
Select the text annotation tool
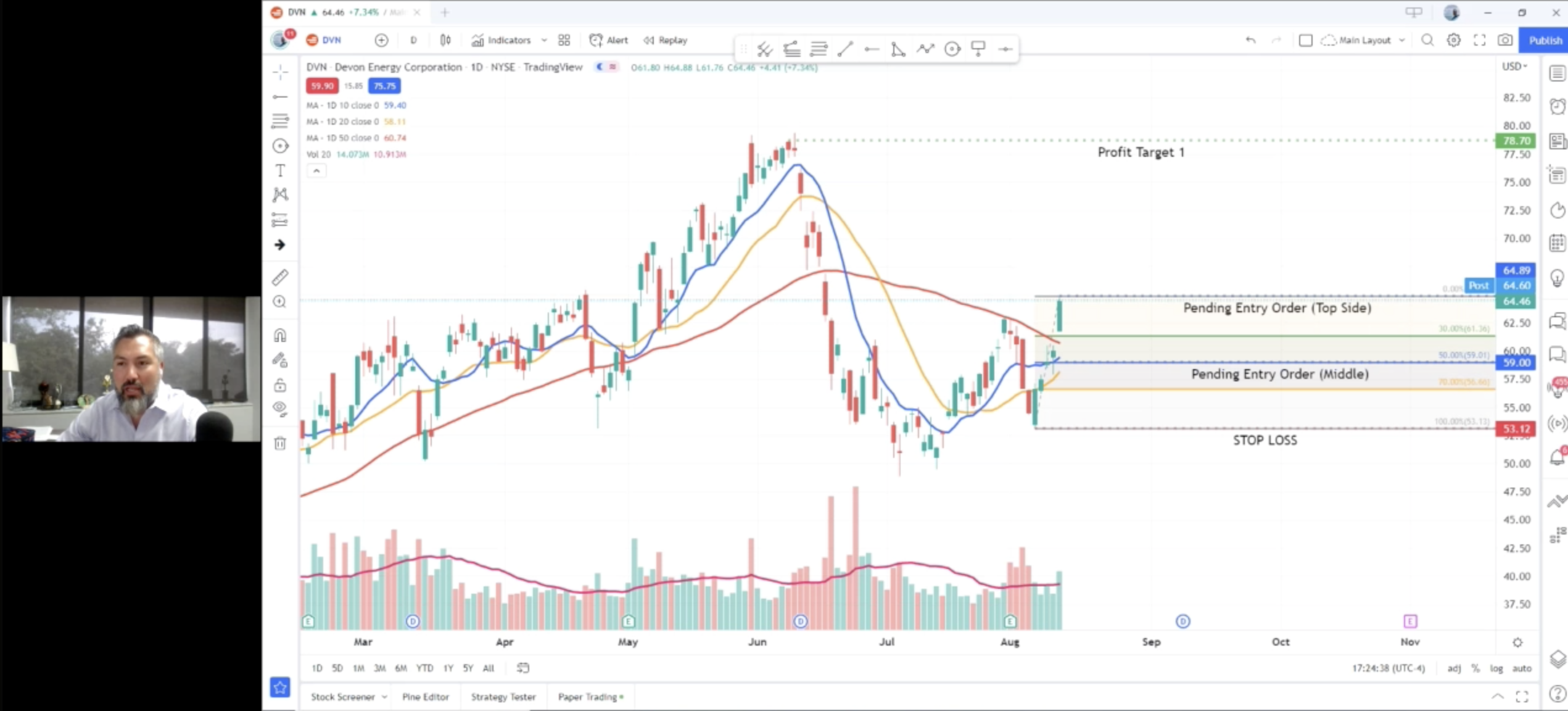click(x=281, y=170)
